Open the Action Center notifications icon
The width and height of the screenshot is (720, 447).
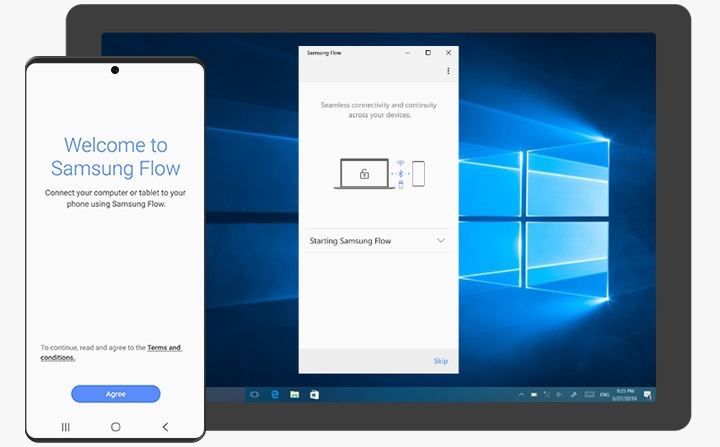647,395
